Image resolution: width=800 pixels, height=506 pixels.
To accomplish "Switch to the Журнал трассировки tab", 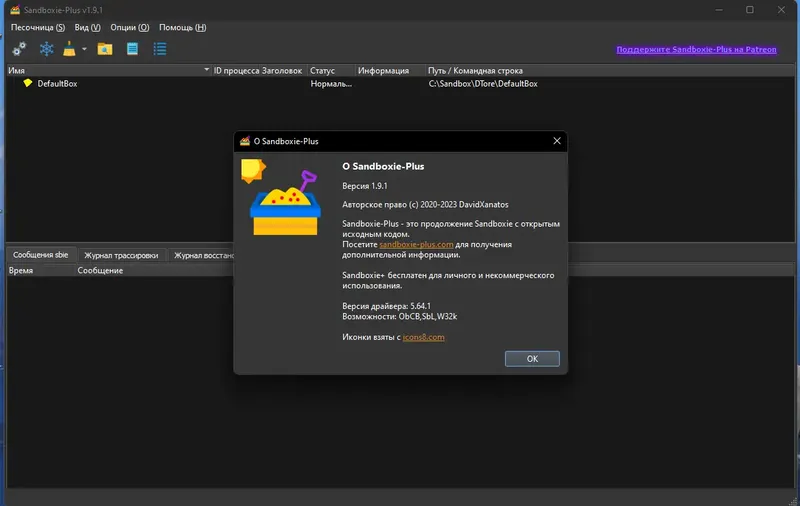I will click(121, 255).
